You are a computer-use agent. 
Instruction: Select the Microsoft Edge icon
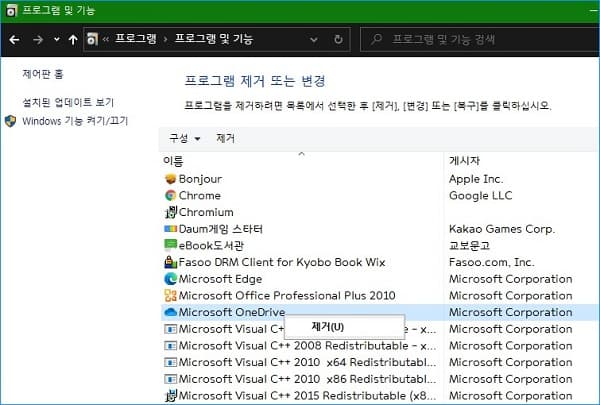pyautogui.click(x=170, y=279)
